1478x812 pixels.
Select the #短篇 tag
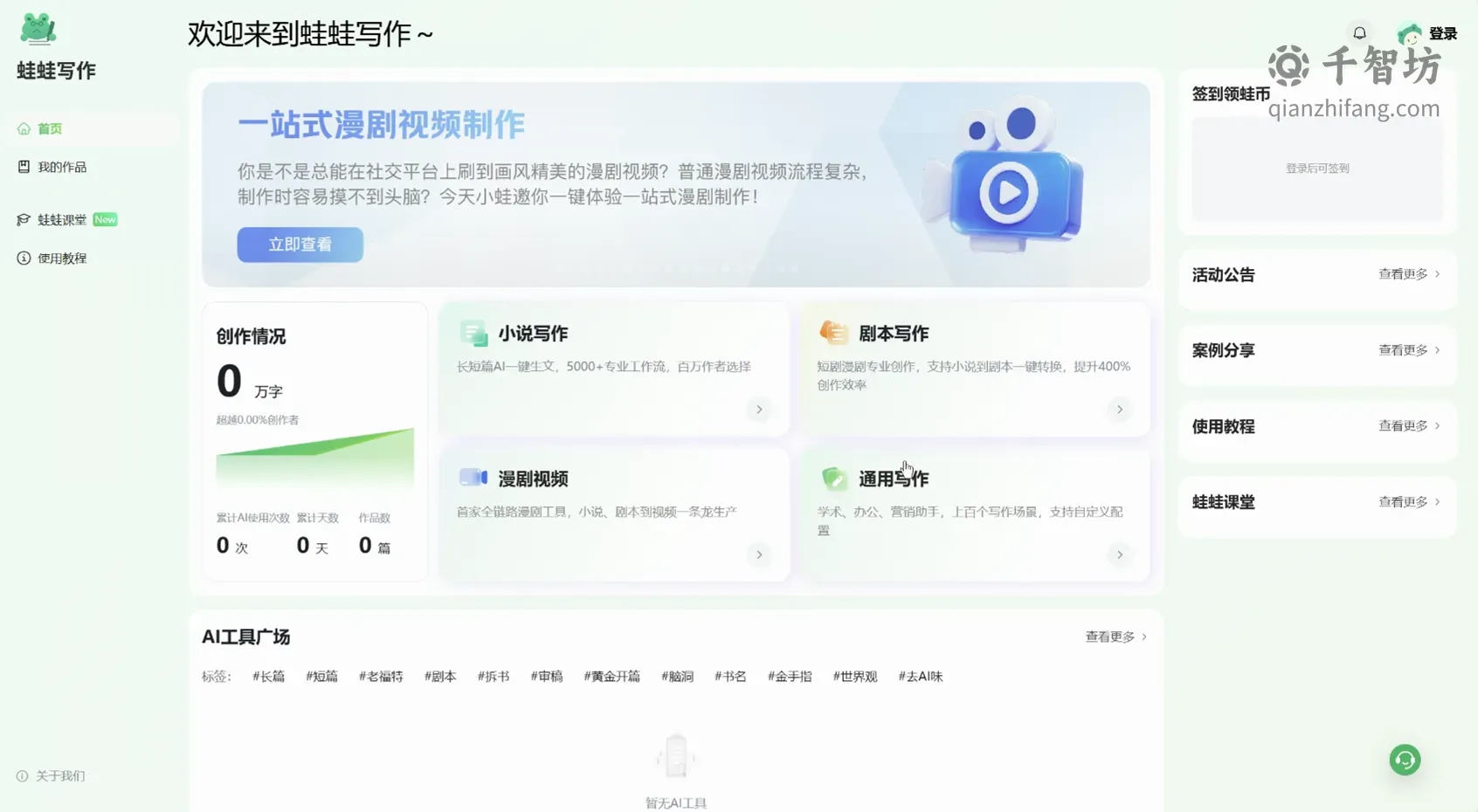pos(321,676)
